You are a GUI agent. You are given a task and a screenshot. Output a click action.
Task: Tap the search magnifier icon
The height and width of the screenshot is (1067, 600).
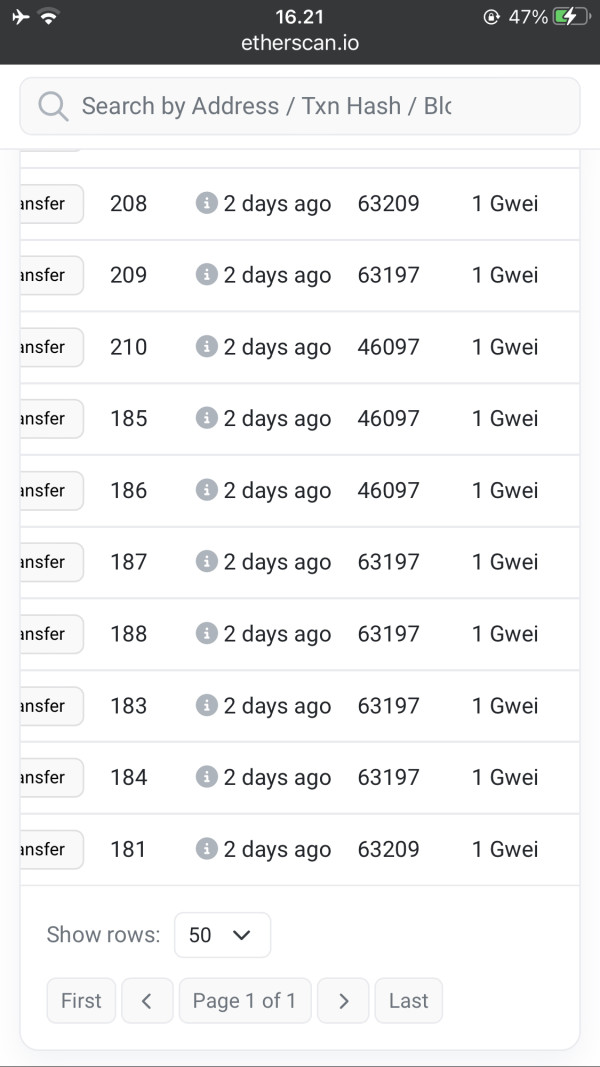(53, 106)
